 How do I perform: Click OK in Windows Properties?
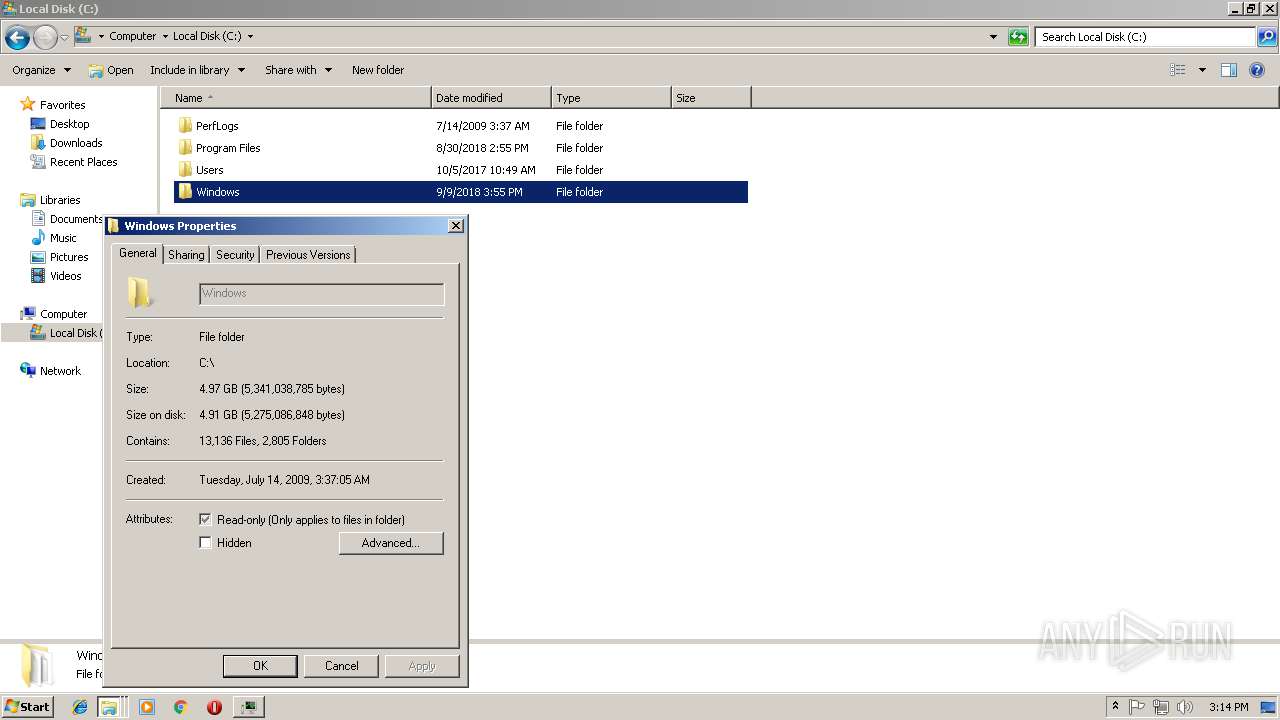(x=260, y=666)
